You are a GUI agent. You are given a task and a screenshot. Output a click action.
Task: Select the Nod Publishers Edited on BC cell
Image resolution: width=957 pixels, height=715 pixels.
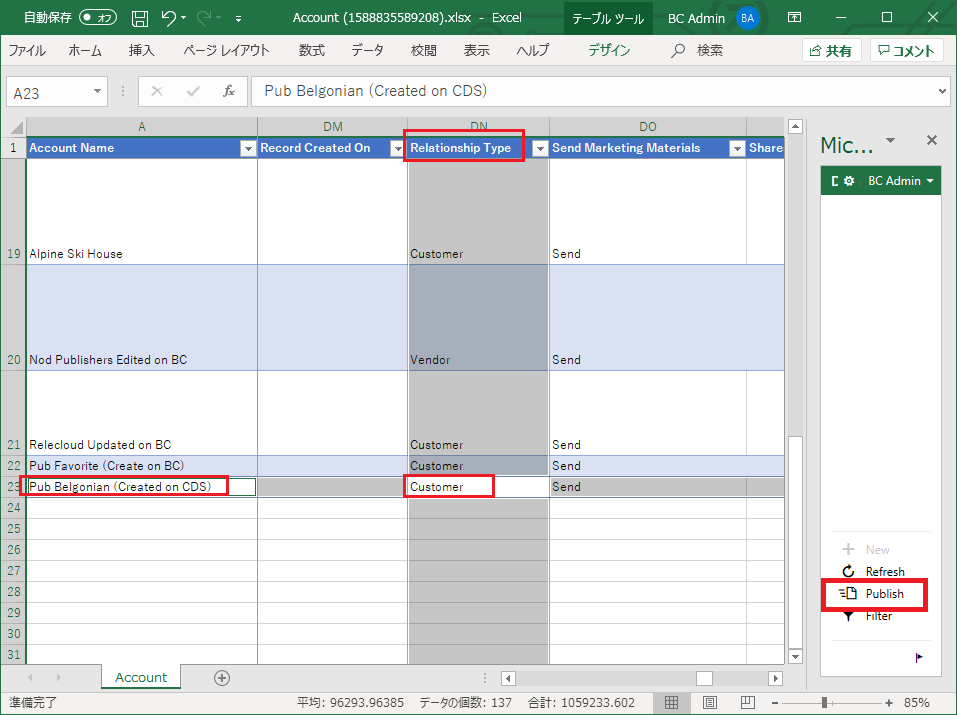(x=142, y=318)
